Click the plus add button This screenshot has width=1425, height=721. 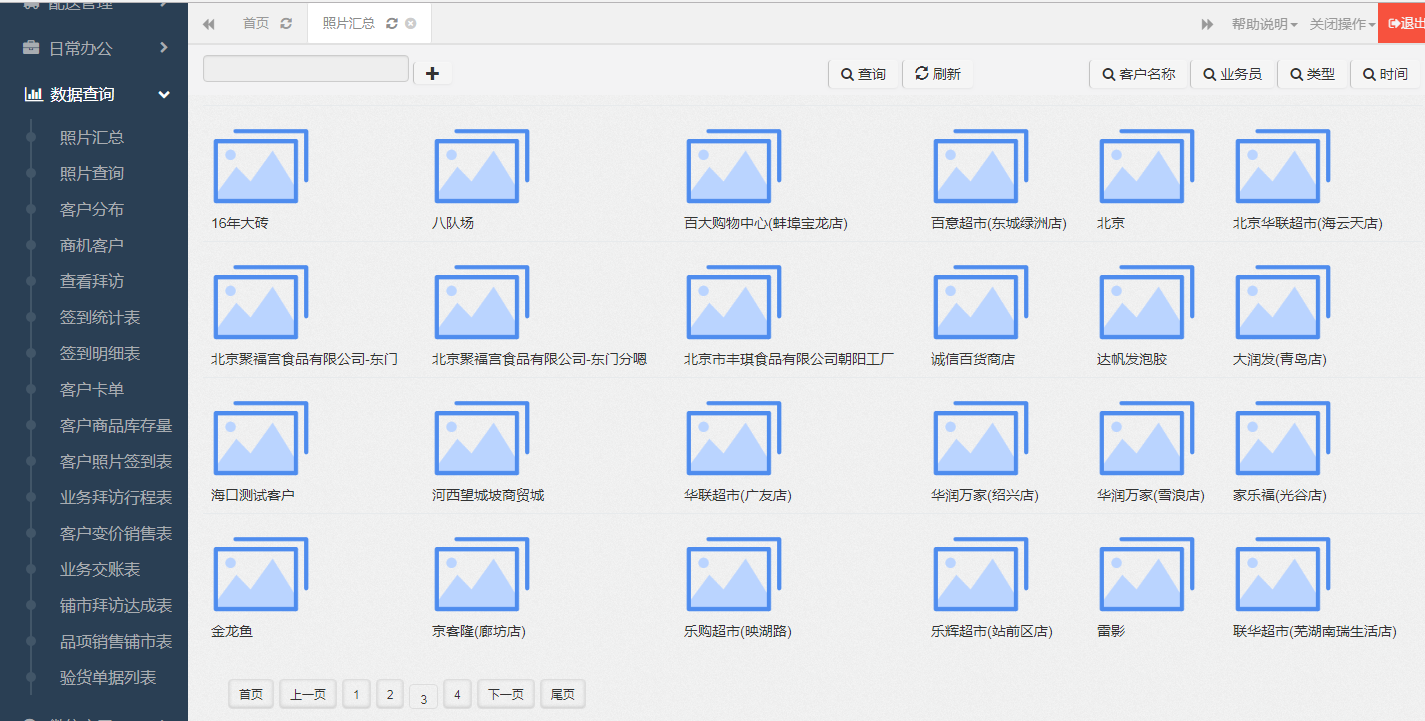tap(432, 73)
